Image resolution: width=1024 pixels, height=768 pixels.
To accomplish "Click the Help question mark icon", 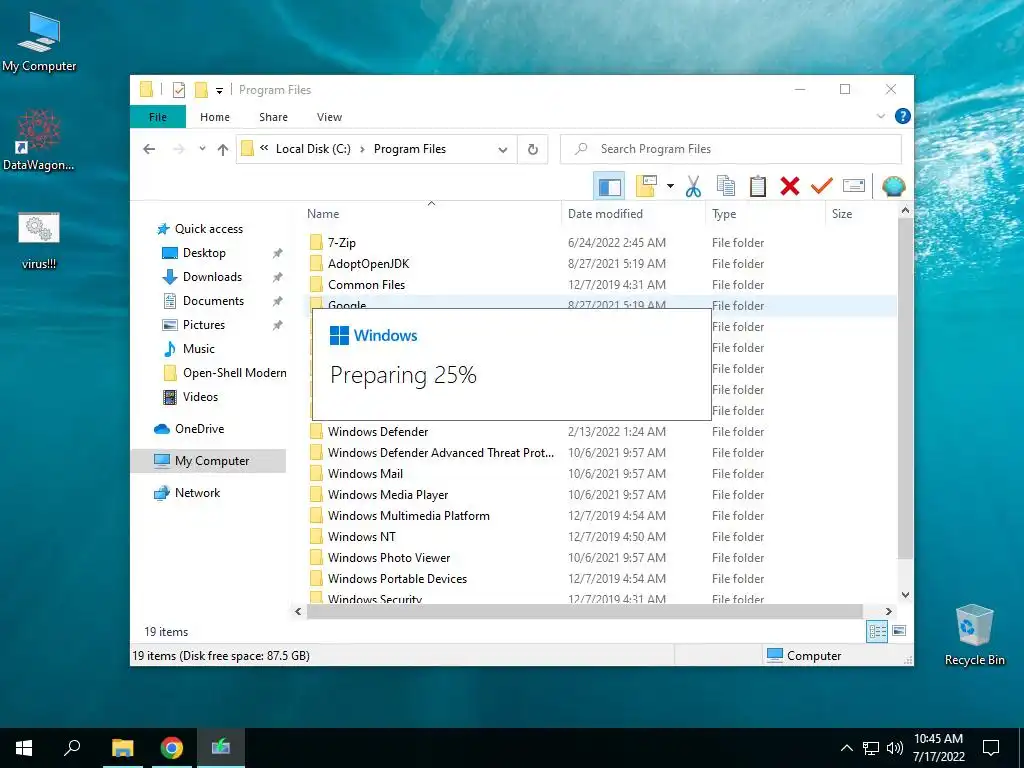I will (903, 116).
